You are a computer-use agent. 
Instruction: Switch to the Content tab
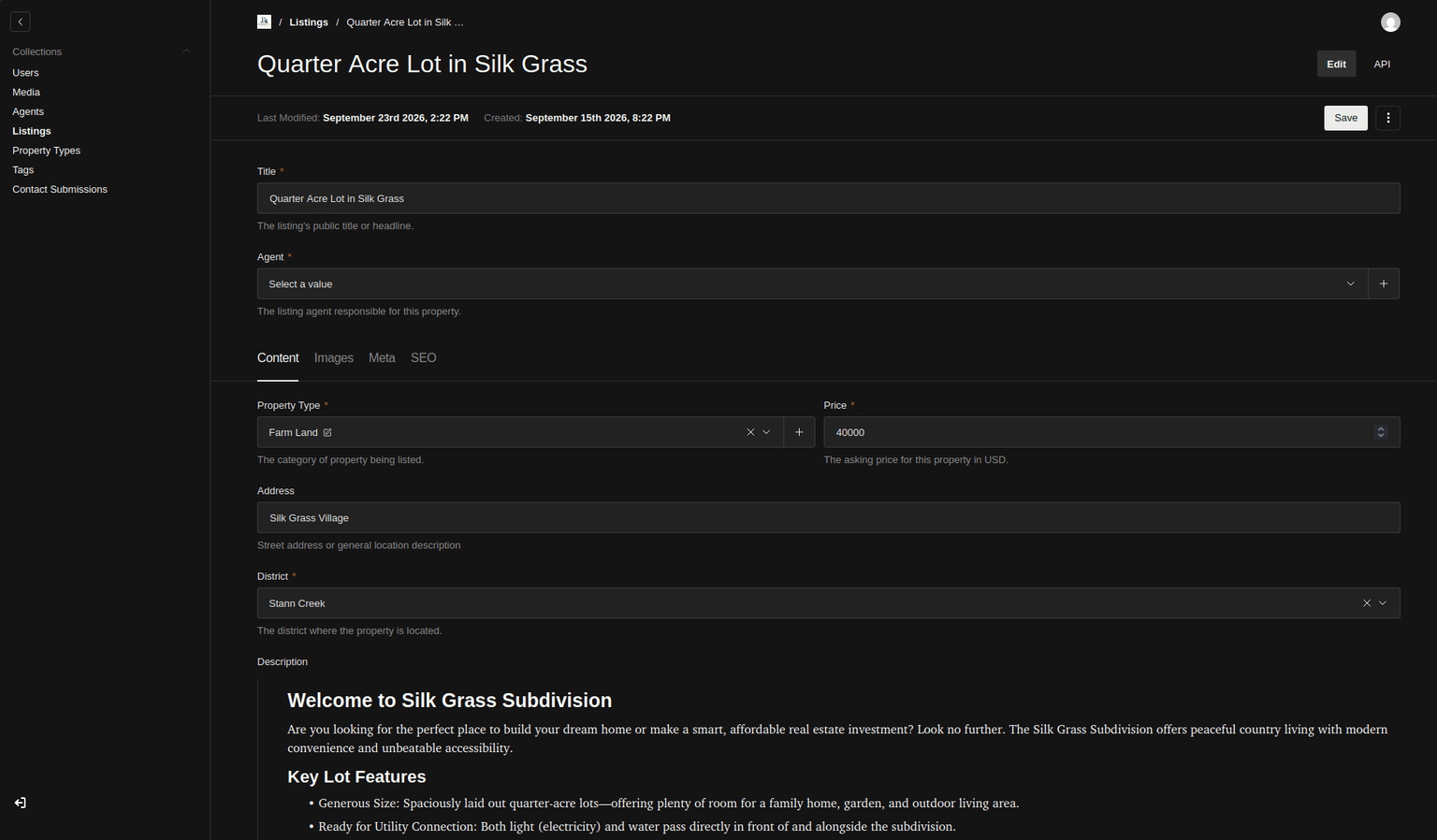pos(278,358)
